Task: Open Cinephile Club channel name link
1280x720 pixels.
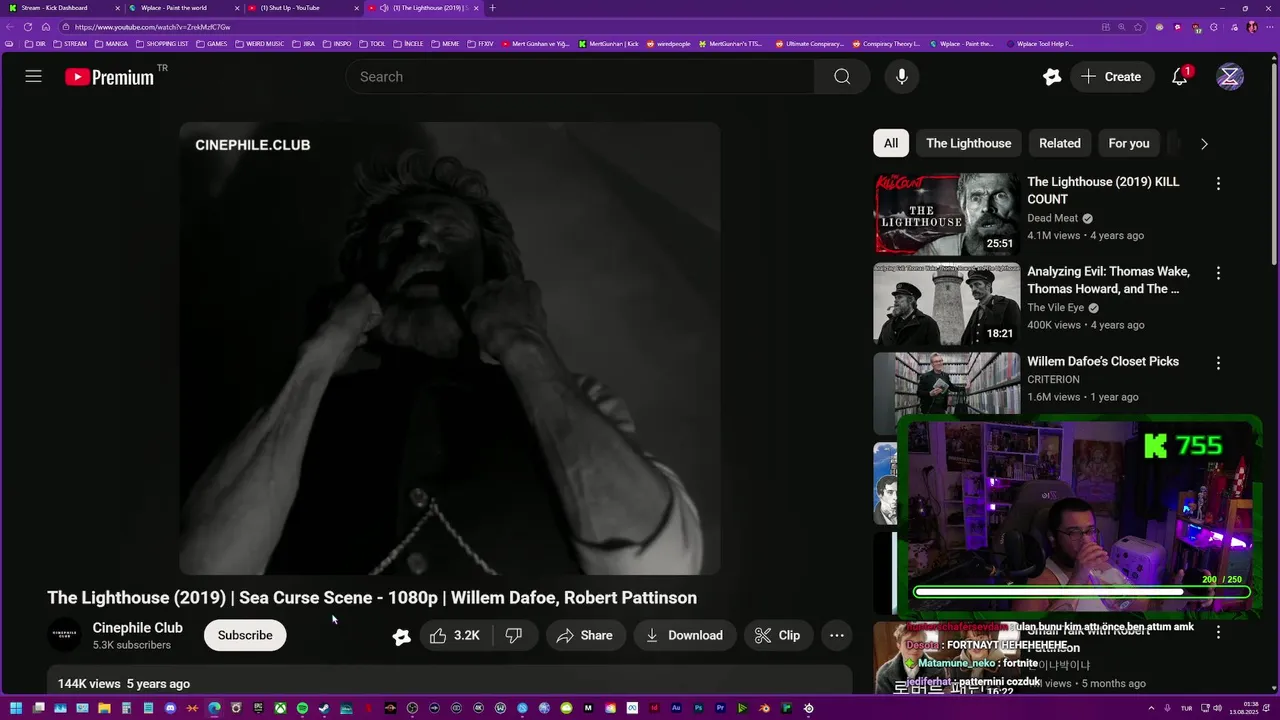Action: click(138, 628)
